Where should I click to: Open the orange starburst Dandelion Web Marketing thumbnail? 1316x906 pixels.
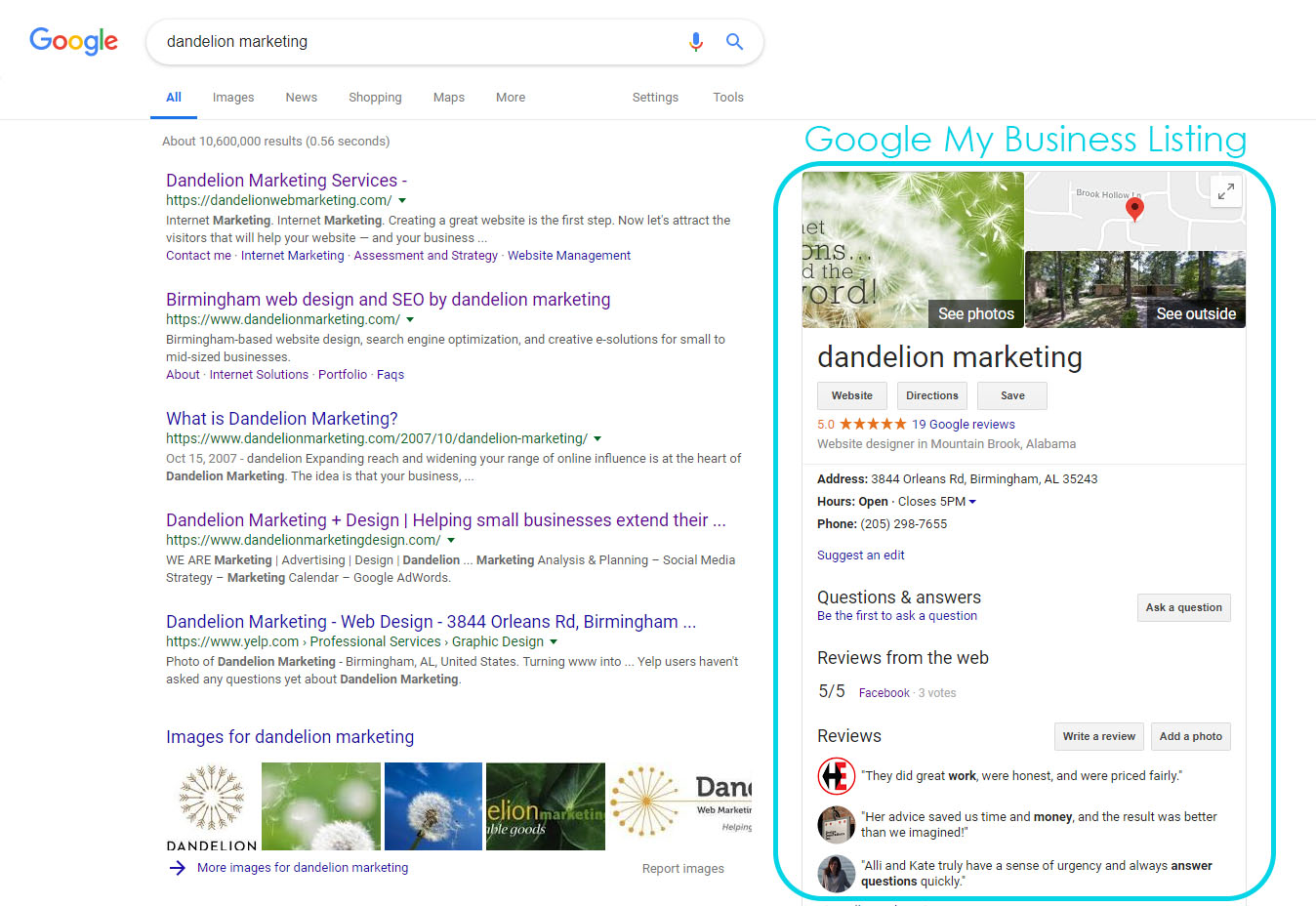680,806
